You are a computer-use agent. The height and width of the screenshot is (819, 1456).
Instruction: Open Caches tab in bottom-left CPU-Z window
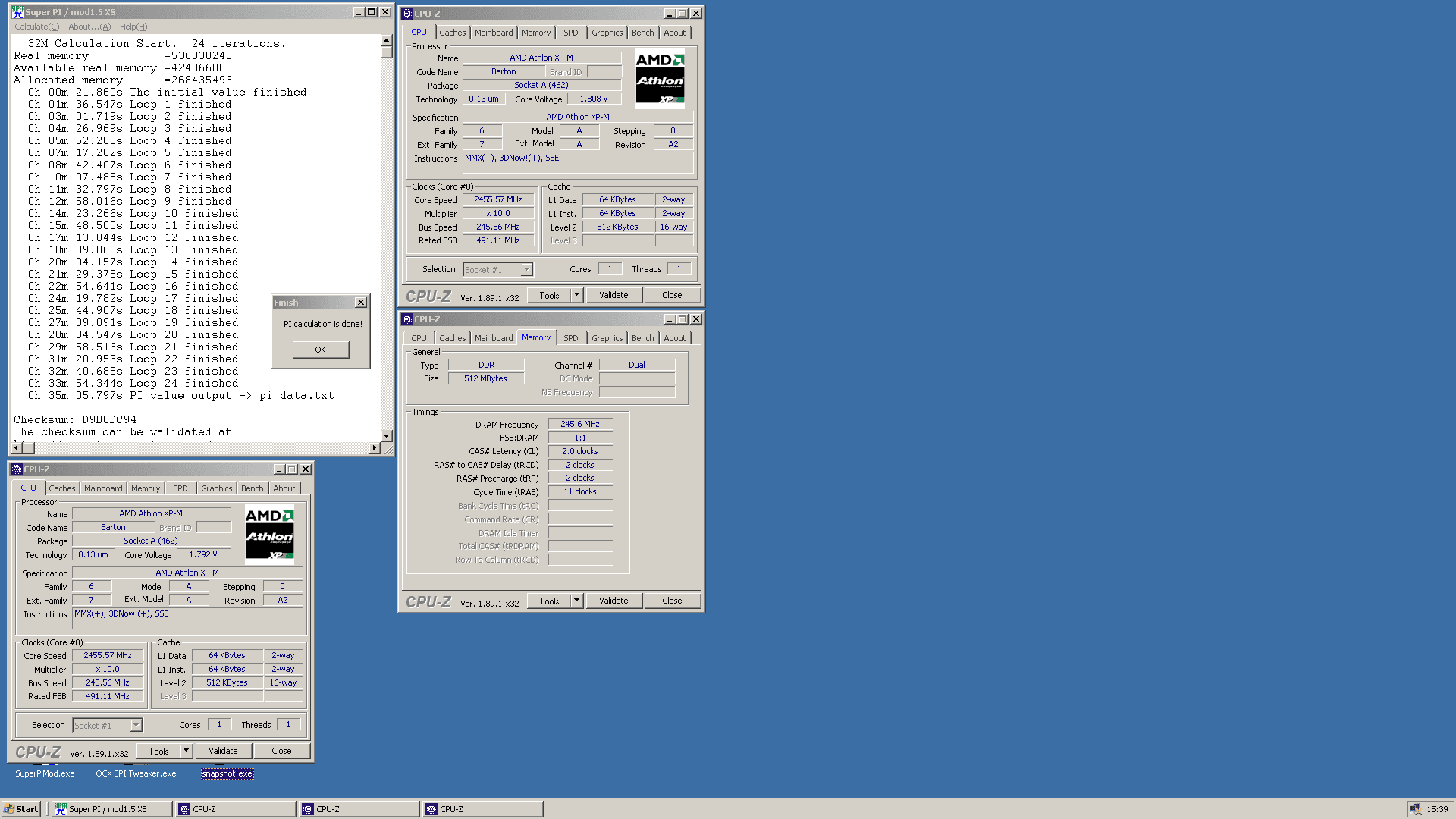62,488
